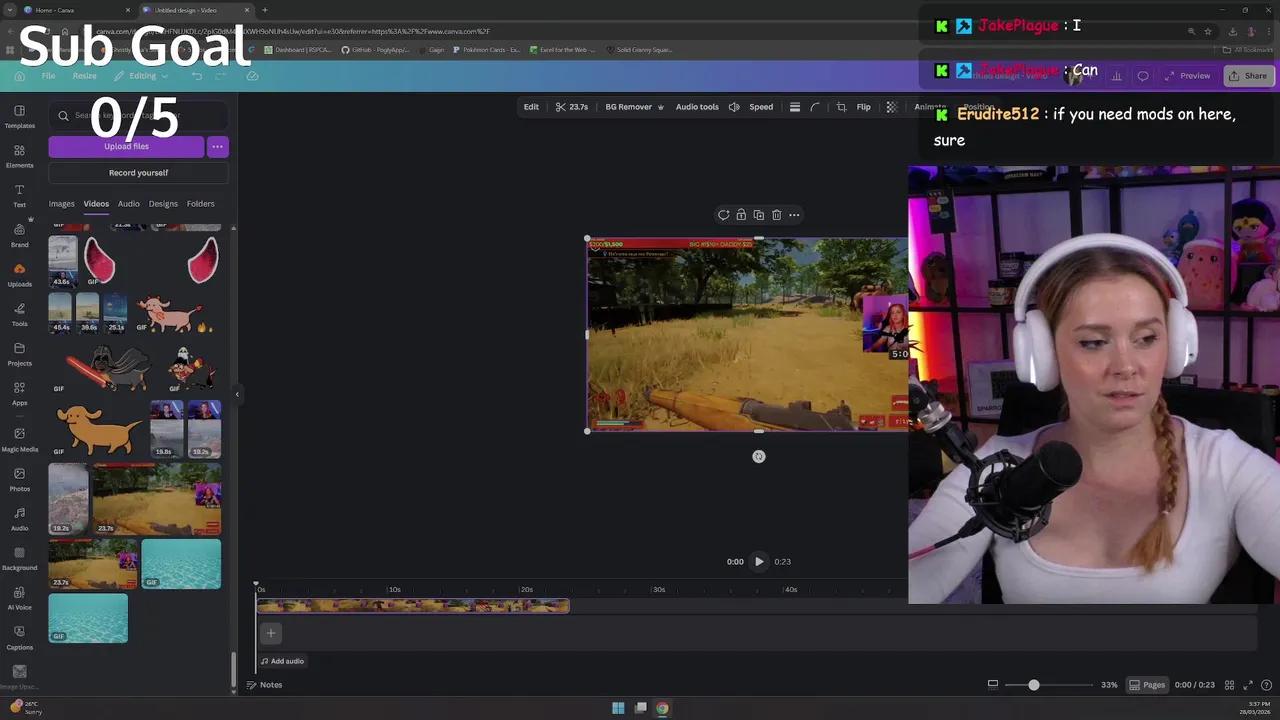
Task: Select the orange dachshund GIF thumbnail
Action: point(97,430)
